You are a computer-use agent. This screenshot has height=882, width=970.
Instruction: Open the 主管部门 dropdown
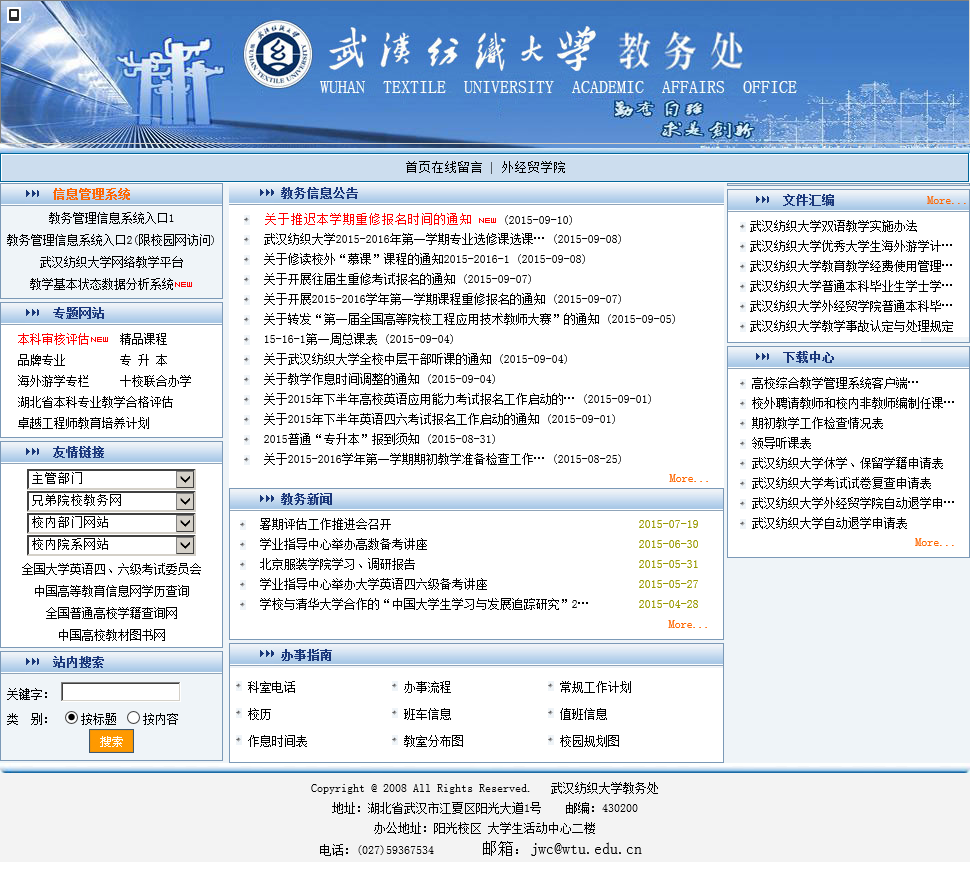(x=111, y=479)
